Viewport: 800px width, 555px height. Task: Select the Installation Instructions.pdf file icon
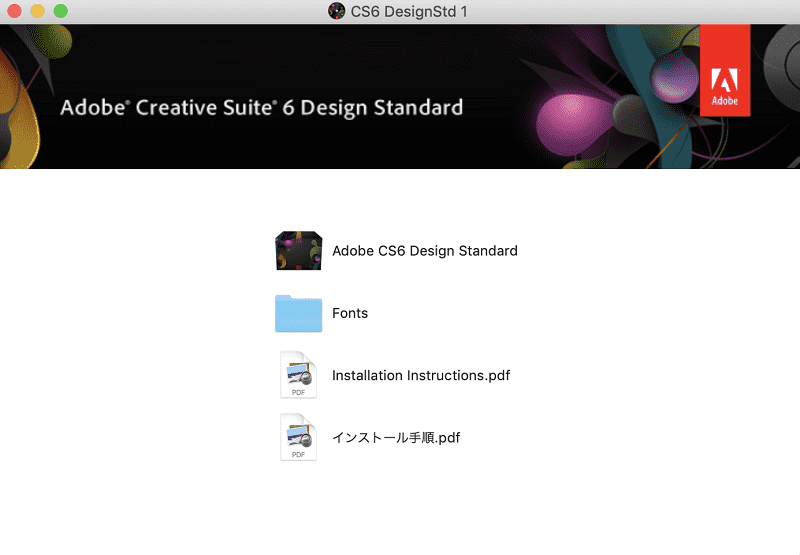pyautogui.click(x=298, y=375)
